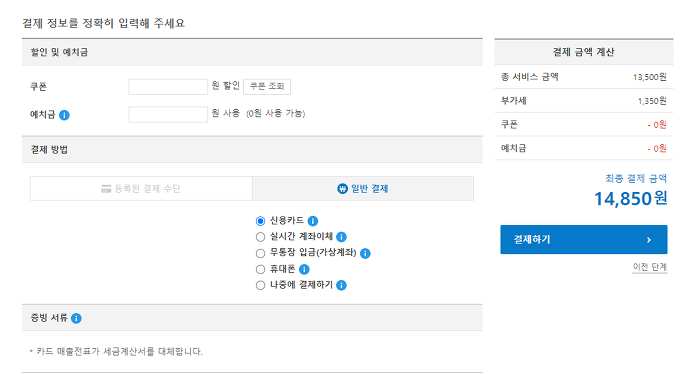Click info icon beside 나중에 결제하기

(x=342, y=285)
